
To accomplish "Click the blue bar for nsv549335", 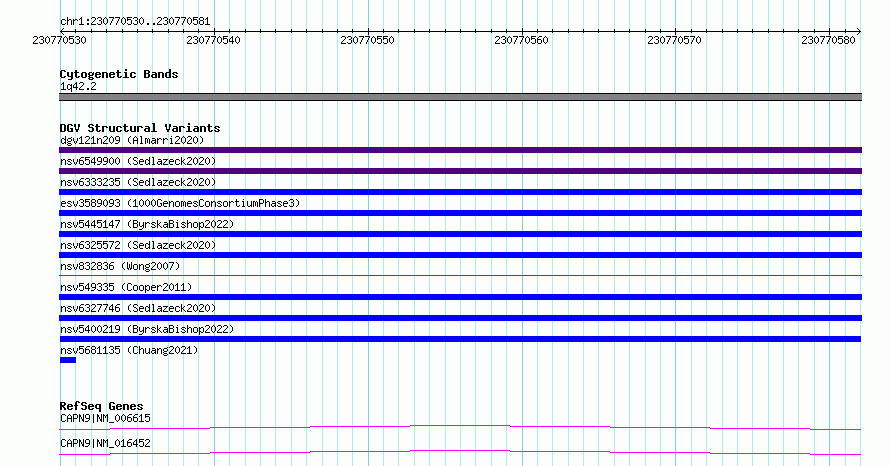I will (460, 297).
